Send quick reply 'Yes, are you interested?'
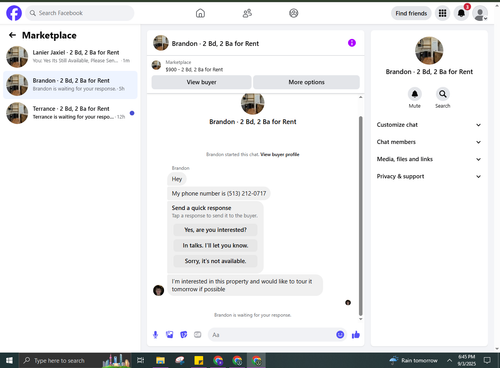This screenshot has height=368, width=500. pos(215,230)
